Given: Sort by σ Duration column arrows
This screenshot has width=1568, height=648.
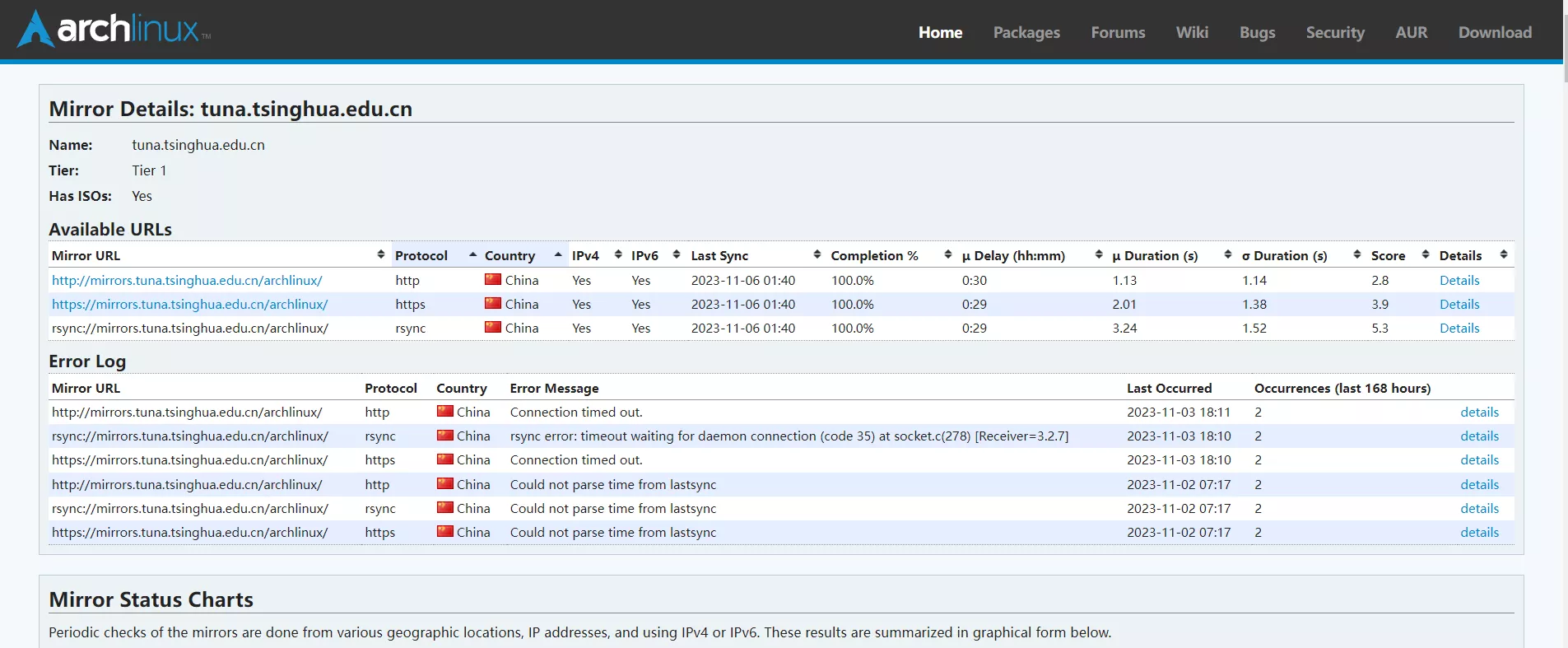Looking at the screenshot, I should coord(1357,254).
